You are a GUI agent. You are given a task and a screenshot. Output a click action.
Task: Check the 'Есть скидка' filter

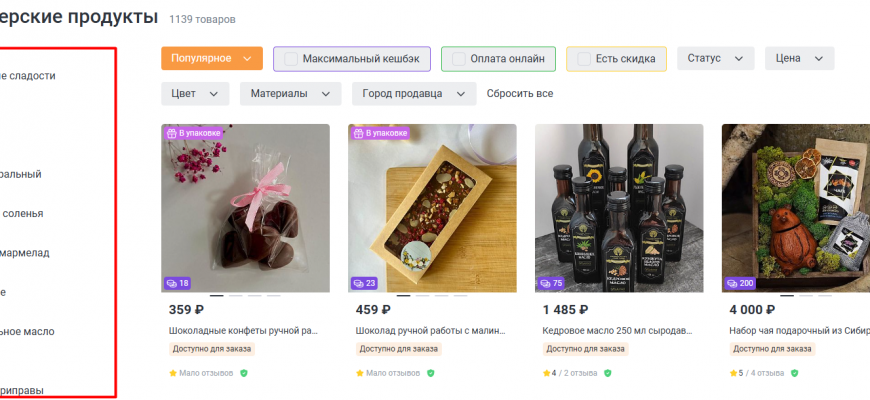coord(584,59)
